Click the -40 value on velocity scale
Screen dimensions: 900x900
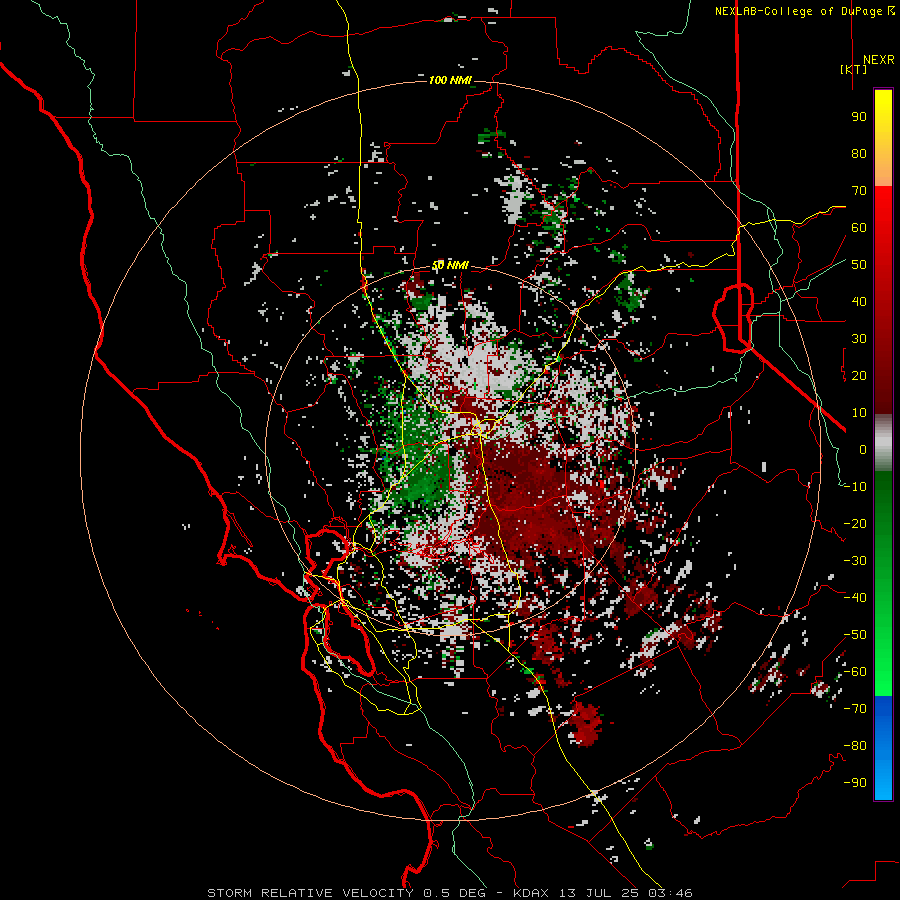pyautogui.click(x=855, y=598)
